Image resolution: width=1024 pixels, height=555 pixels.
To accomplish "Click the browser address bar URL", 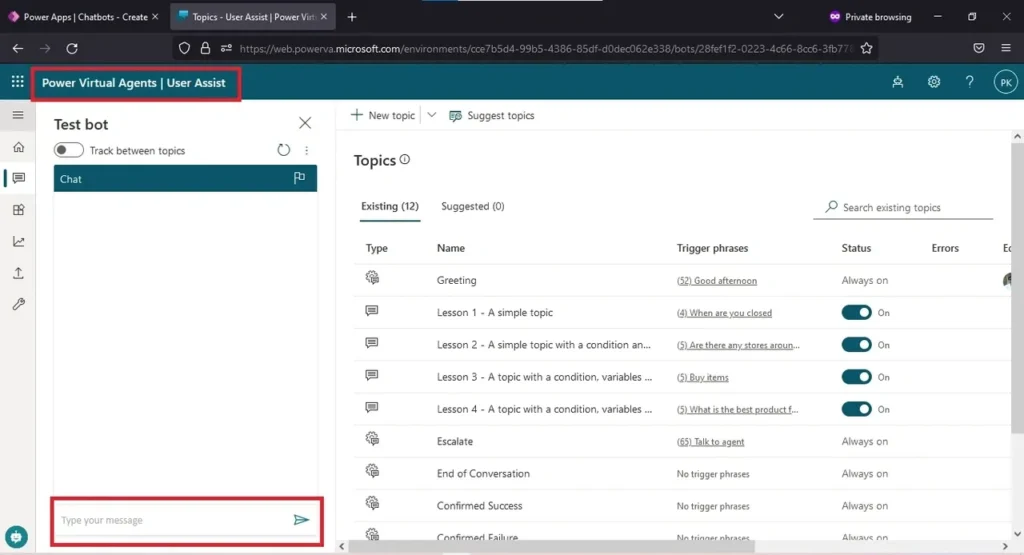I will pos(546,48).
